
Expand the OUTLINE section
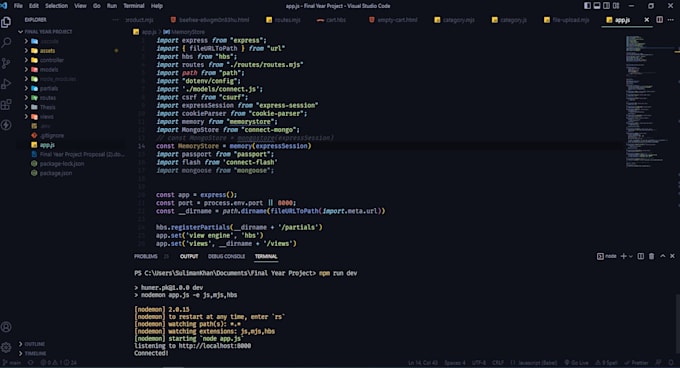[x=32, y=344]
